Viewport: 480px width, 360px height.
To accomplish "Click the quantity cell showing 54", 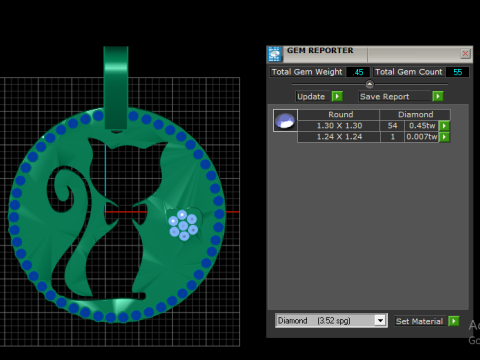I will 392,126.
